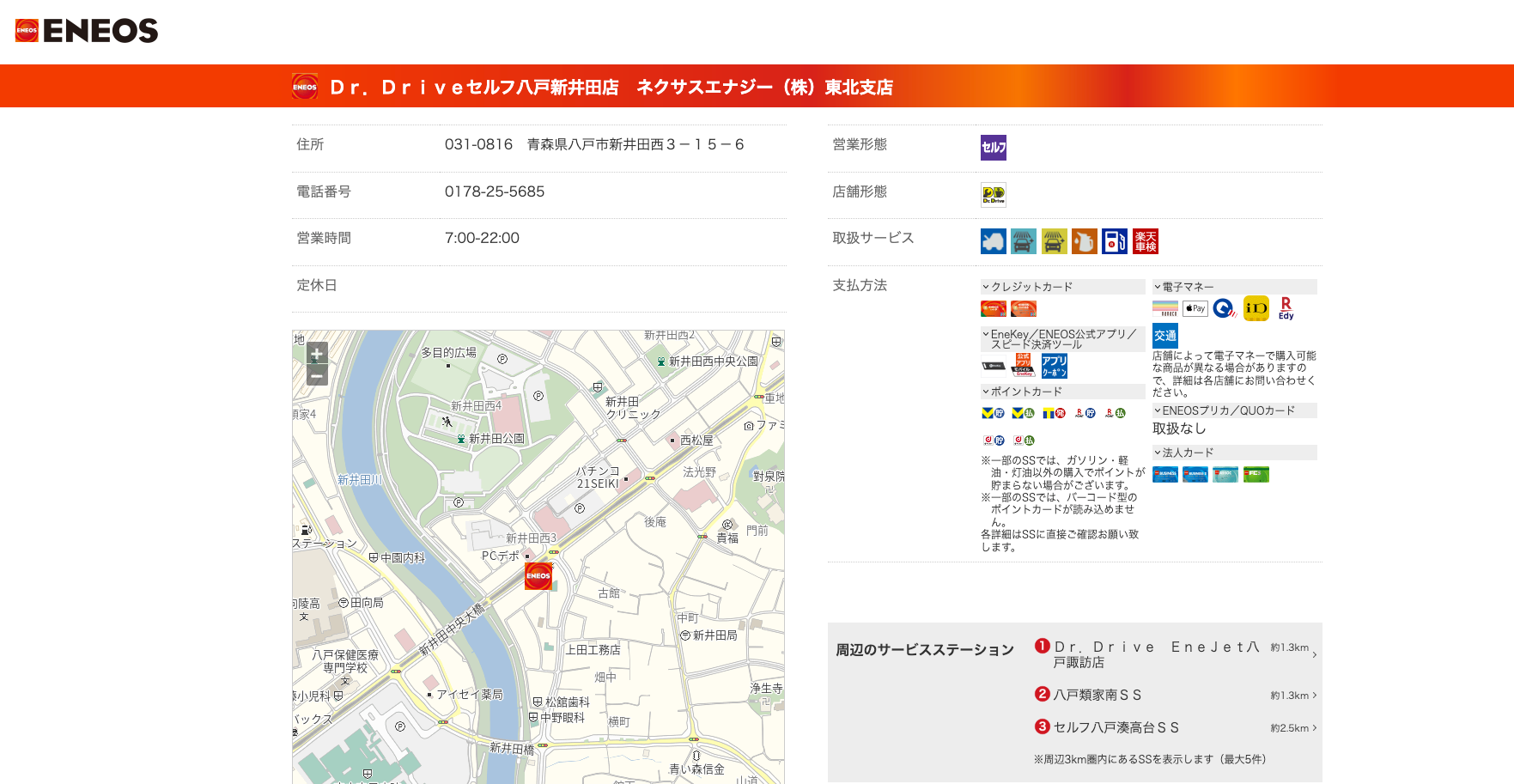Select the blue アプリクーポン icon
Viewport: 1514px width, 784px height.
(1055, 366)
